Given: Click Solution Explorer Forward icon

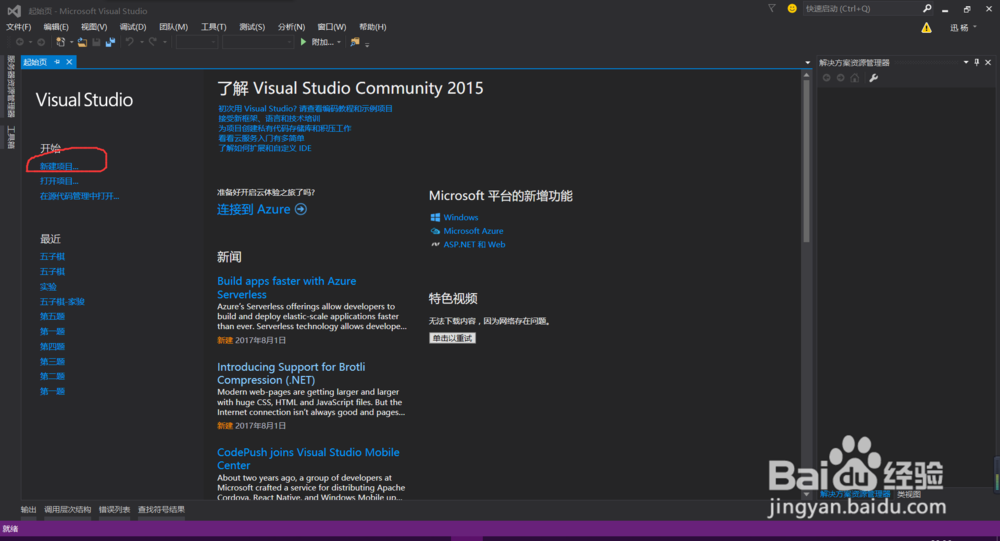Looking at the screenshot, I should (841, 78).
